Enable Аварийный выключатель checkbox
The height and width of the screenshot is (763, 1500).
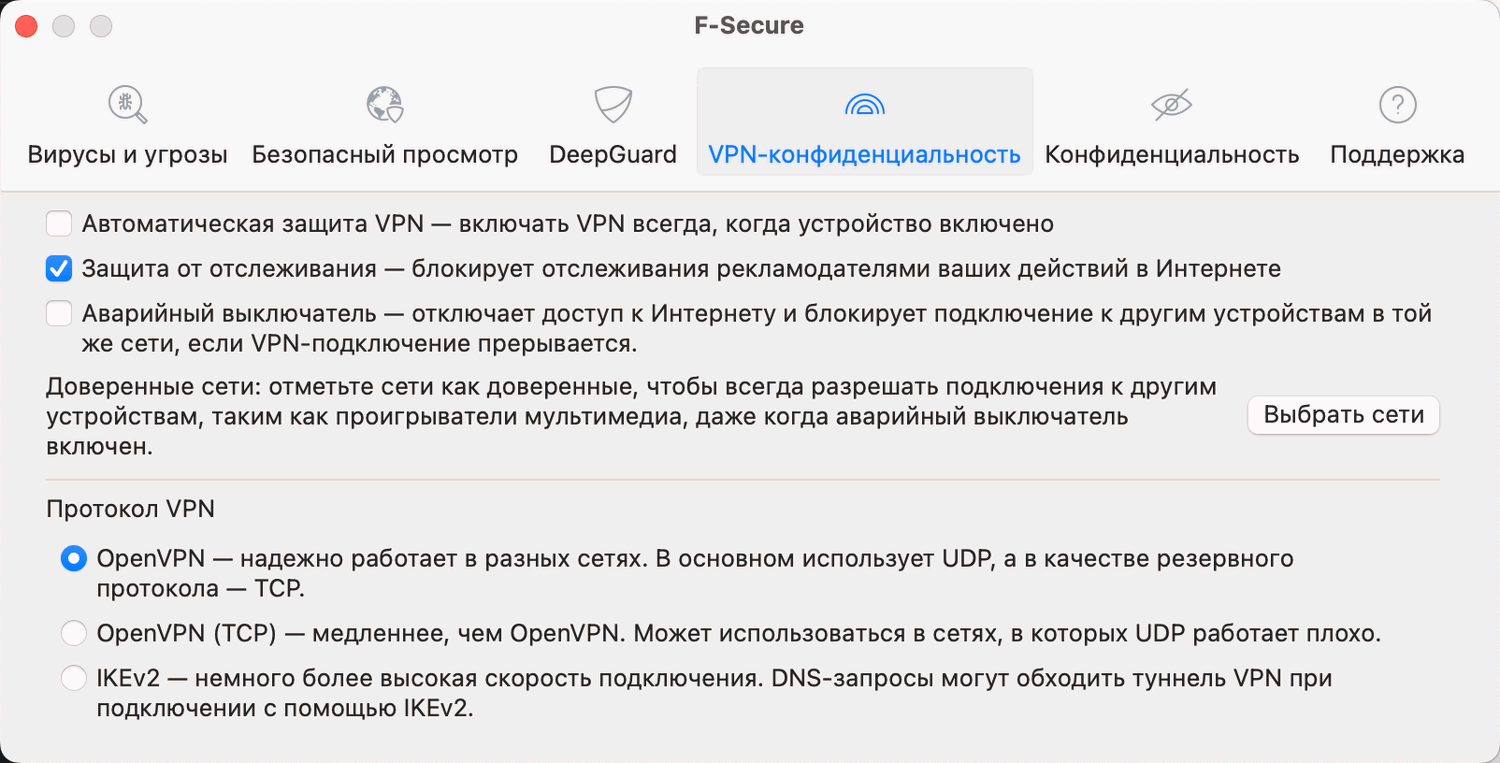[x=59, y=314]
